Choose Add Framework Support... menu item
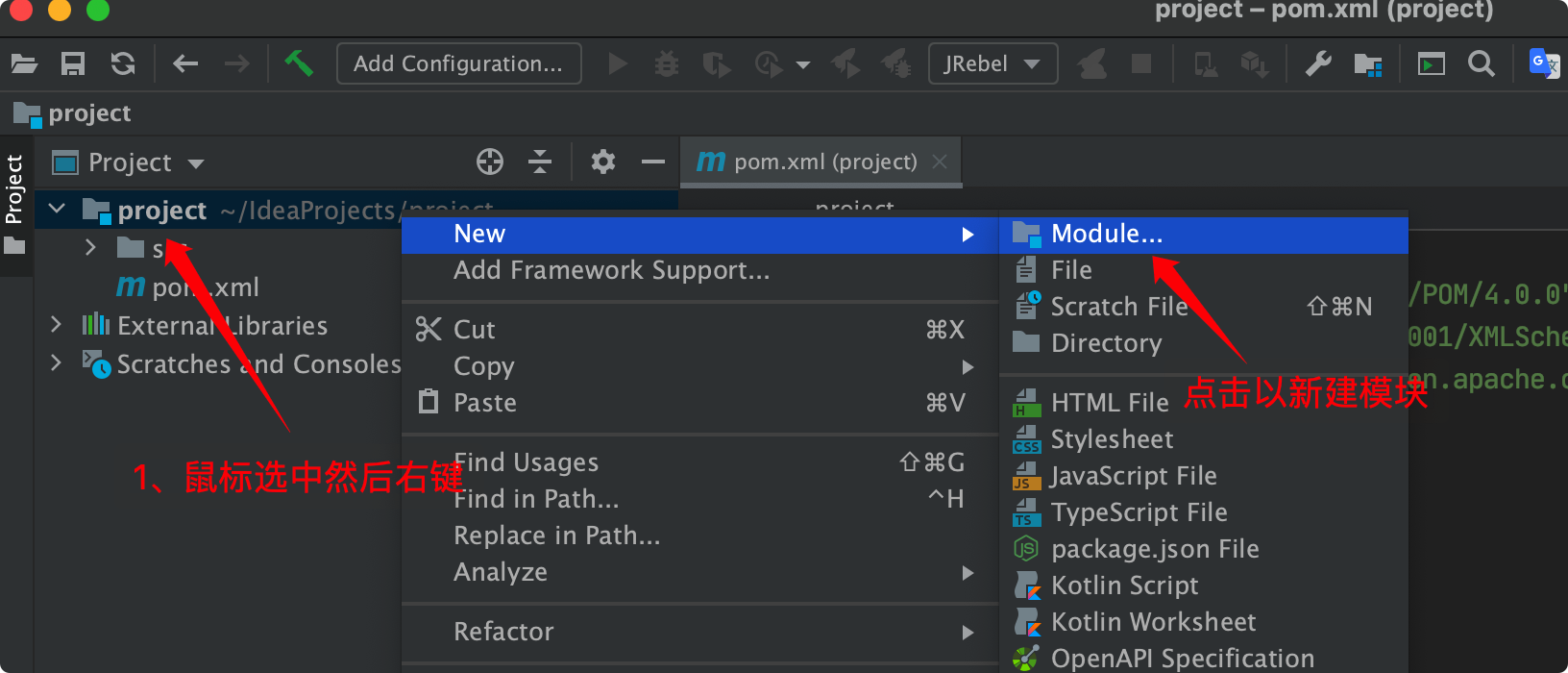This screenshot has height=673, width=1568. click(611, 270)
